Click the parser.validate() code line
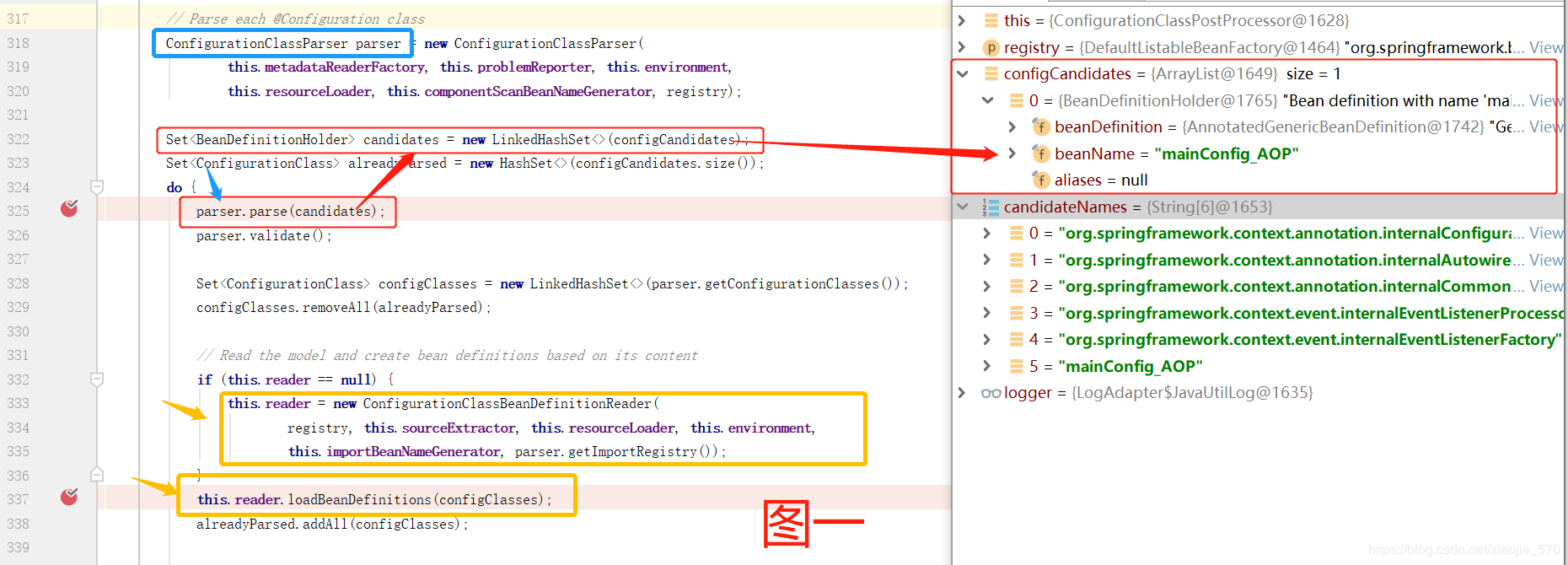The width and height of the screenshot is (1568, 565). 264,235
